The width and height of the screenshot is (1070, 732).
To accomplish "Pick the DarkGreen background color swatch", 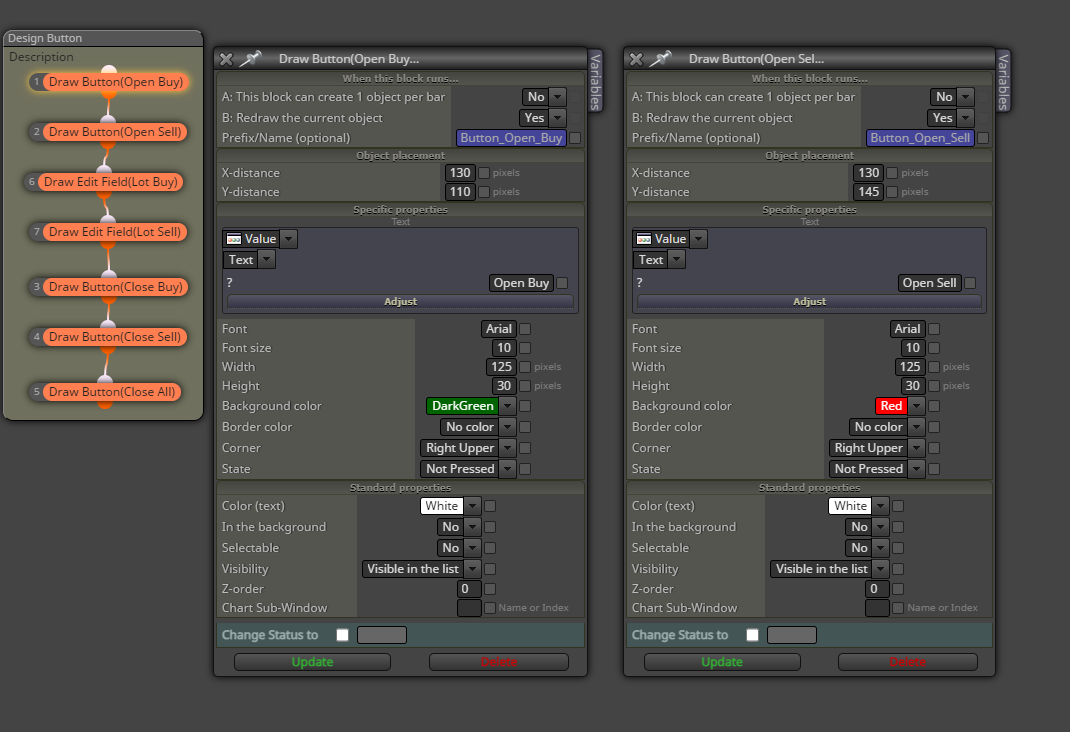I will click(463, 406).
